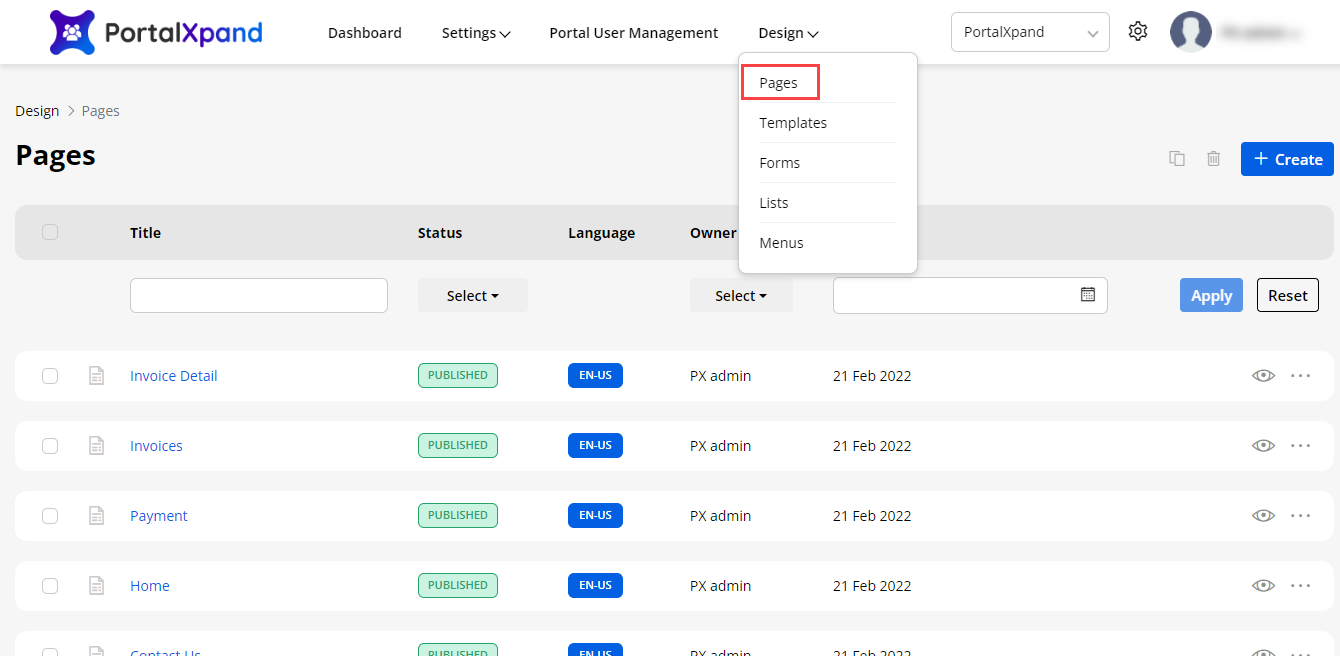Open the calendar date picker icon
This screenshot has height=656, width=1340.
[1088, 295]
